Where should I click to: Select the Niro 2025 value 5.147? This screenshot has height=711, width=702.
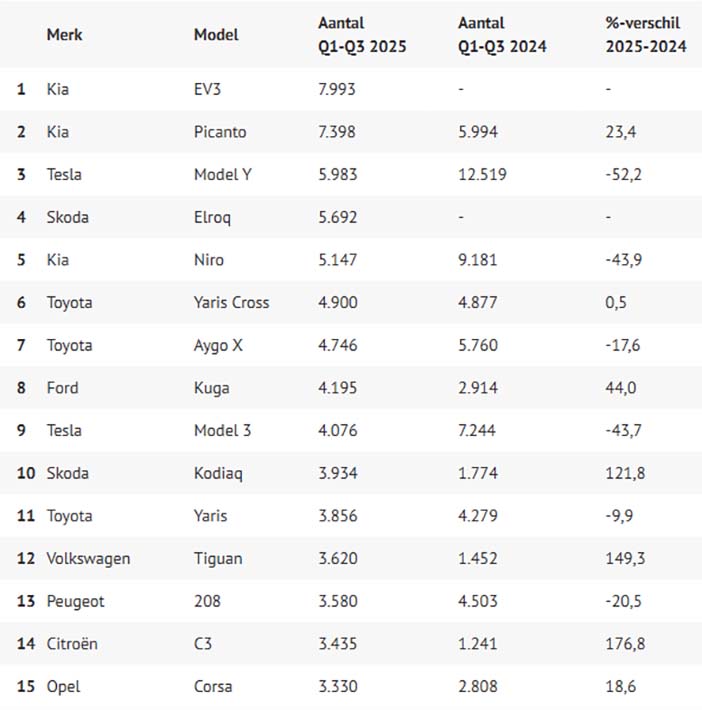pyautogui.click(x=337, y=260)
